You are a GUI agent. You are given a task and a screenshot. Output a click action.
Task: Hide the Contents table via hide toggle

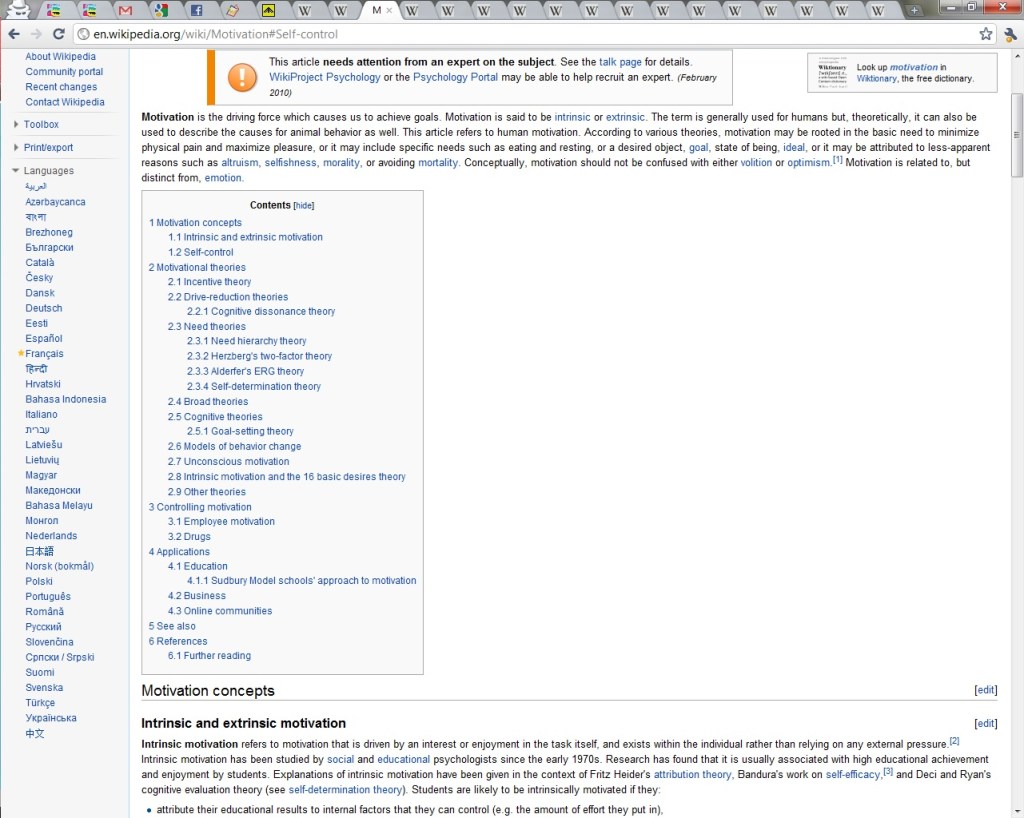303,205
